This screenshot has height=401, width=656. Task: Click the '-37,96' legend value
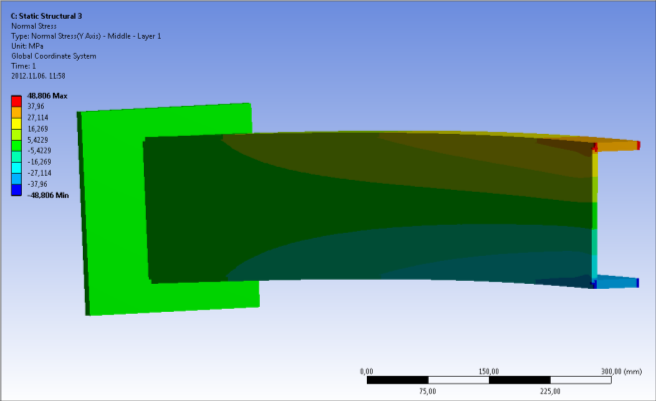click(x=37, y=184)
